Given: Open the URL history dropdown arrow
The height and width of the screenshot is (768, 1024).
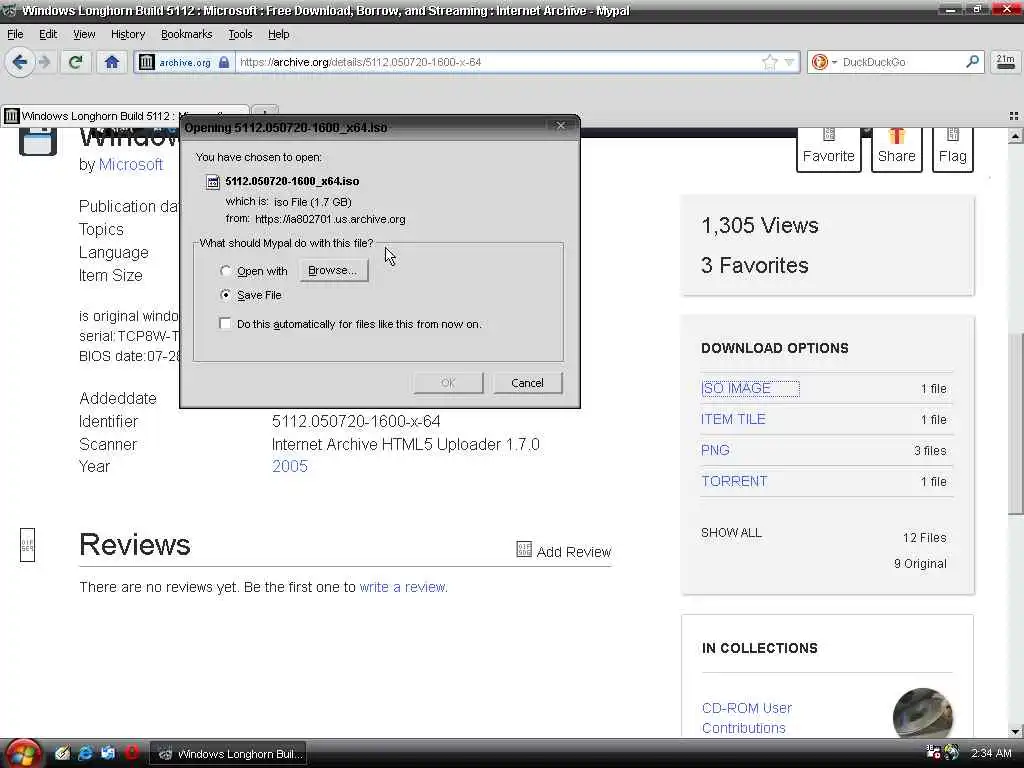Looking at the screenshot, I should [x=790, y=63].
